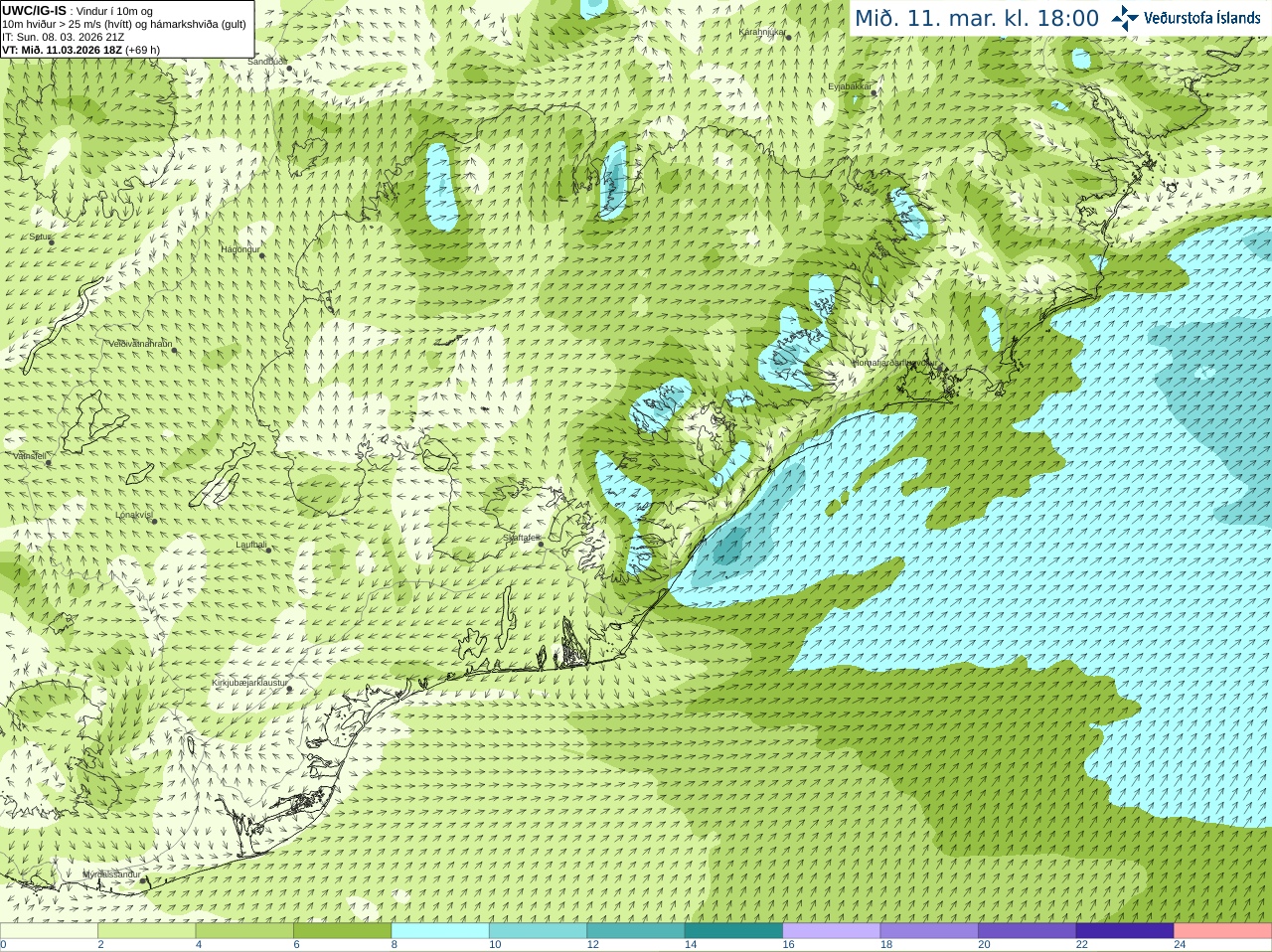Click the Skaftafell station label
The width and height of the screenshot is (1272, 952).
(520, 538)
